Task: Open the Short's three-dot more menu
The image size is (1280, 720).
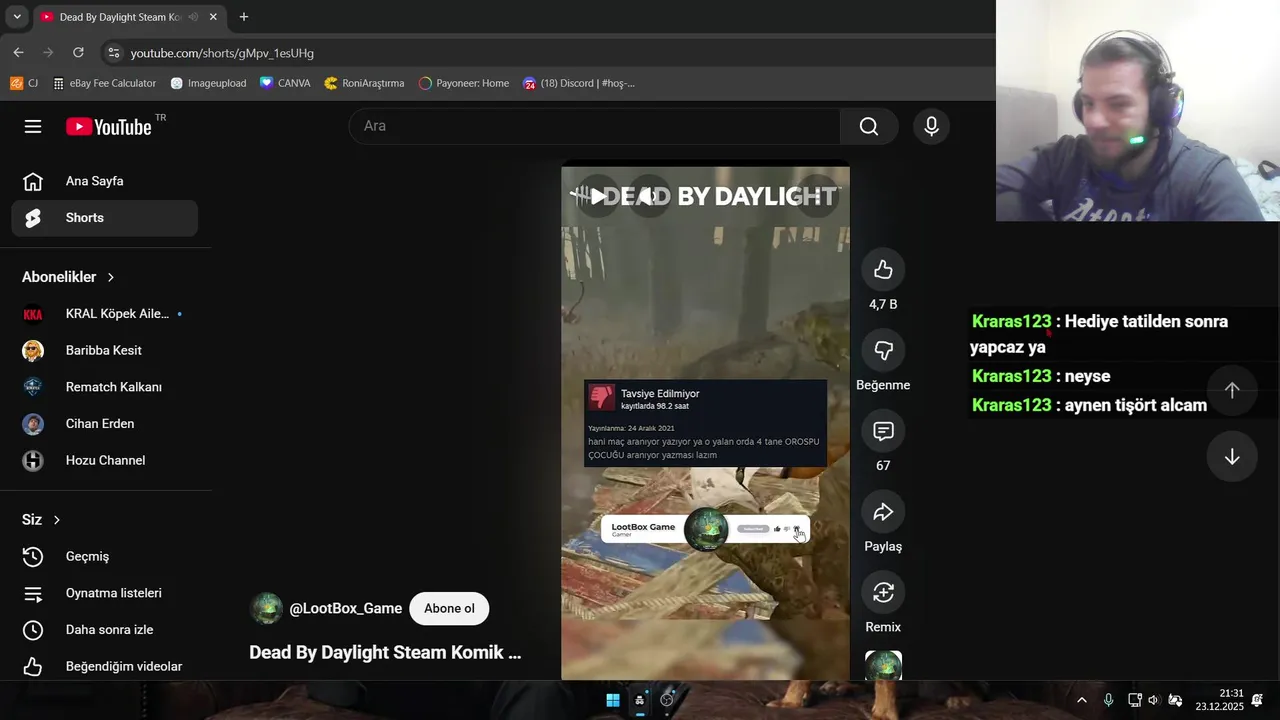Action: point(817,196)
